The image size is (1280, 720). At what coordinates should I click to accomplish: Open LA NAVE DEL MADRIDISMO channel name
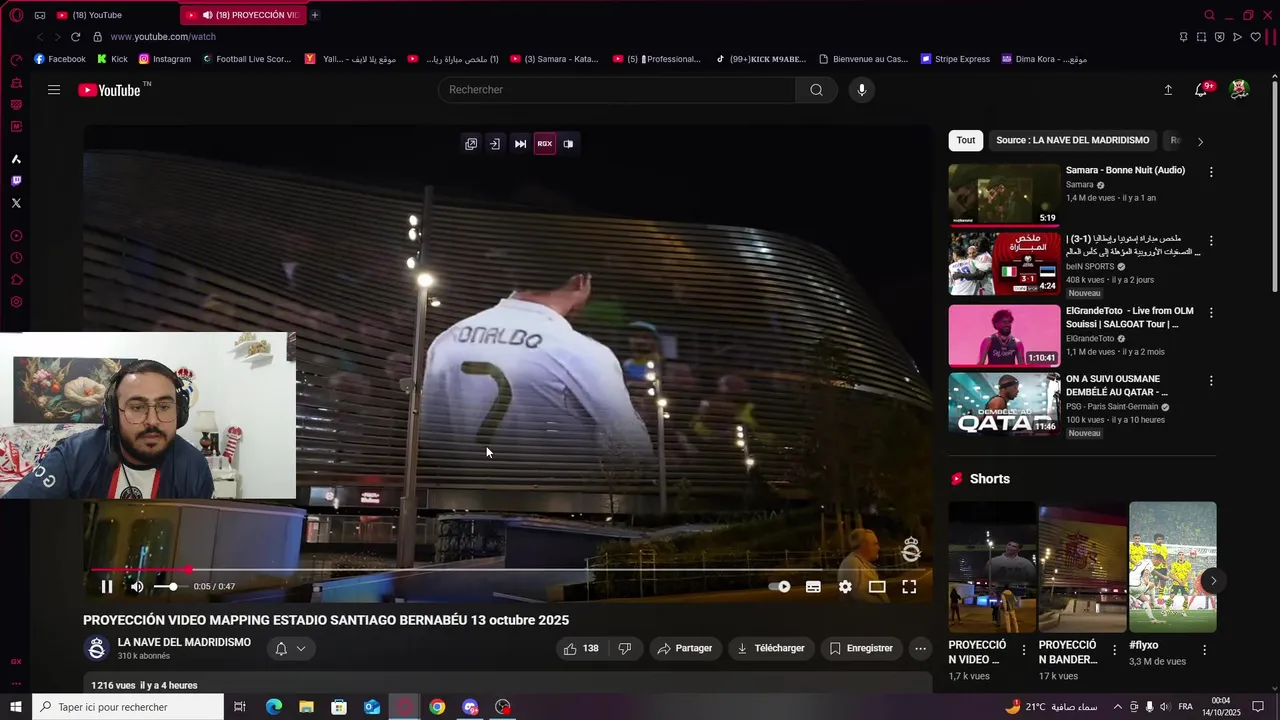[x=184, y=643]
